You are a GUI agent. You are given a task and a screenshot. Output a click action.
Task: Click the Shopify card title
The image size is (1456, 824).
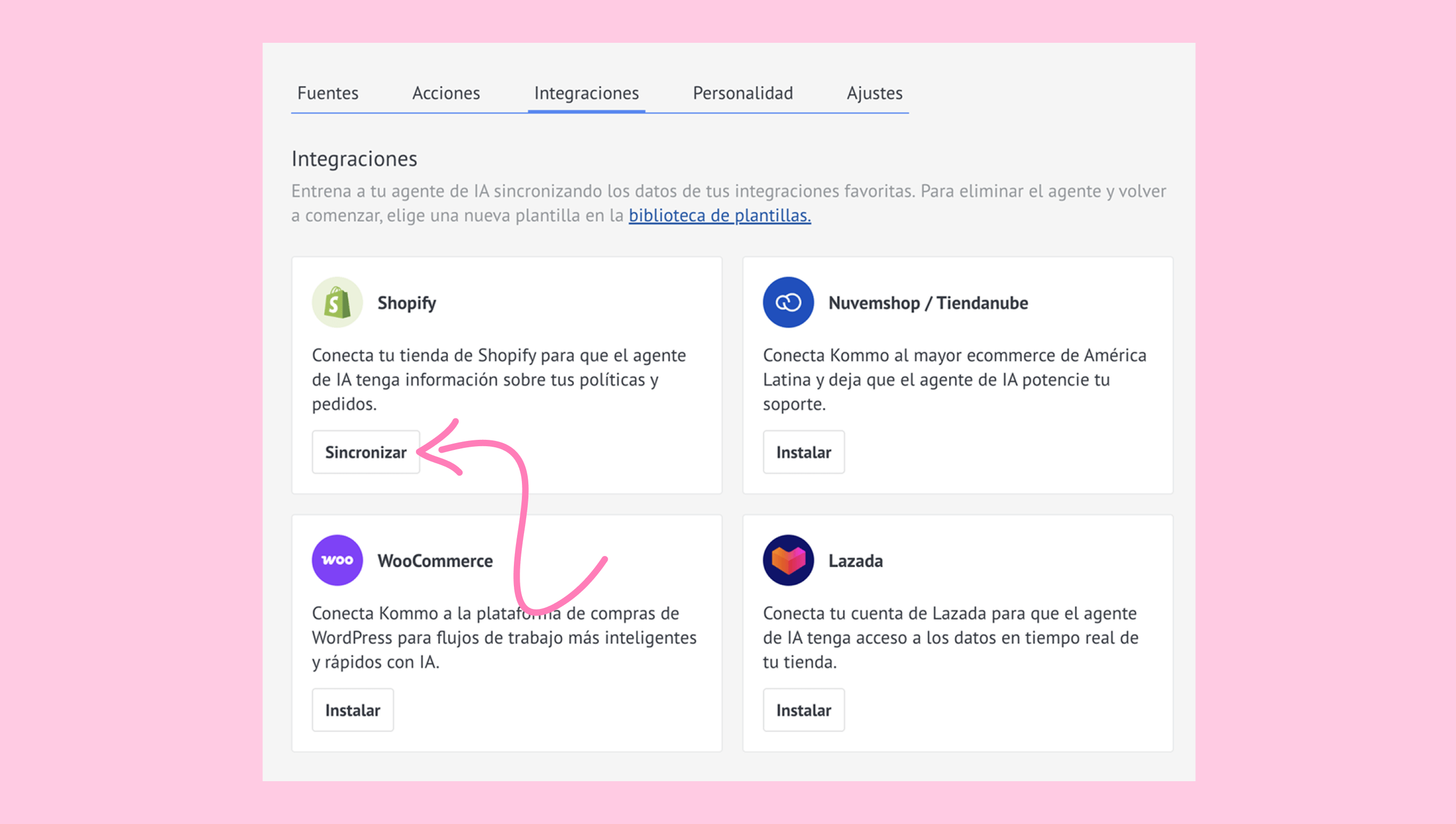tap(406, 303)
